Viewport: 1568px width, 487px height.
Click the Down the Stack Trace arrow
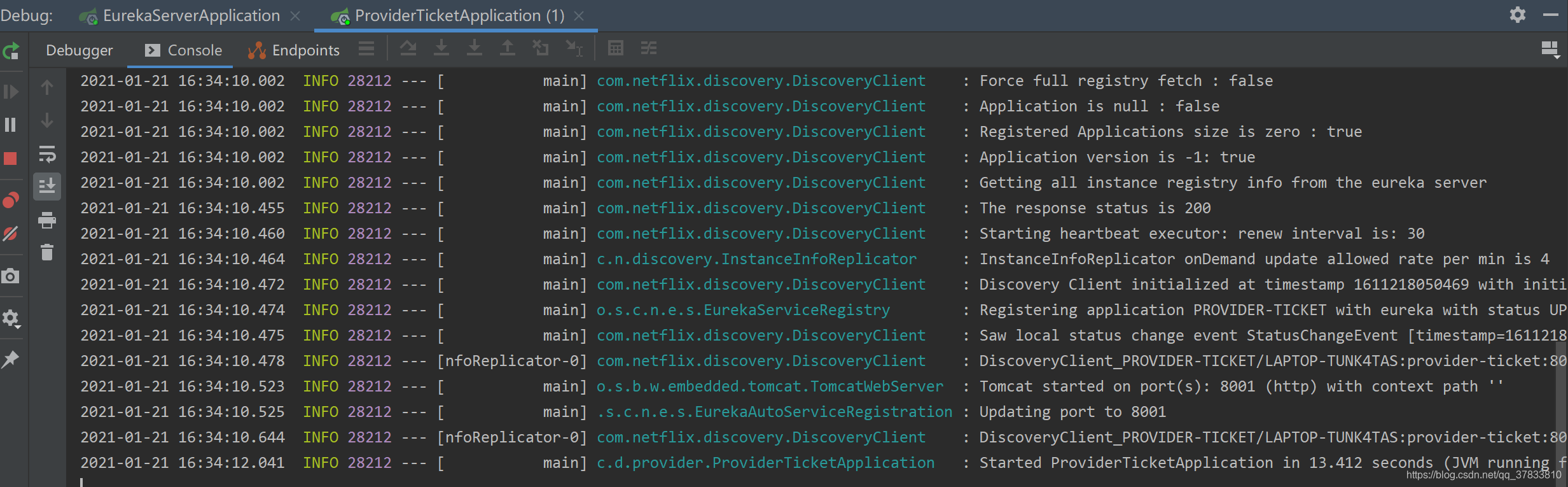coord(47,120)
